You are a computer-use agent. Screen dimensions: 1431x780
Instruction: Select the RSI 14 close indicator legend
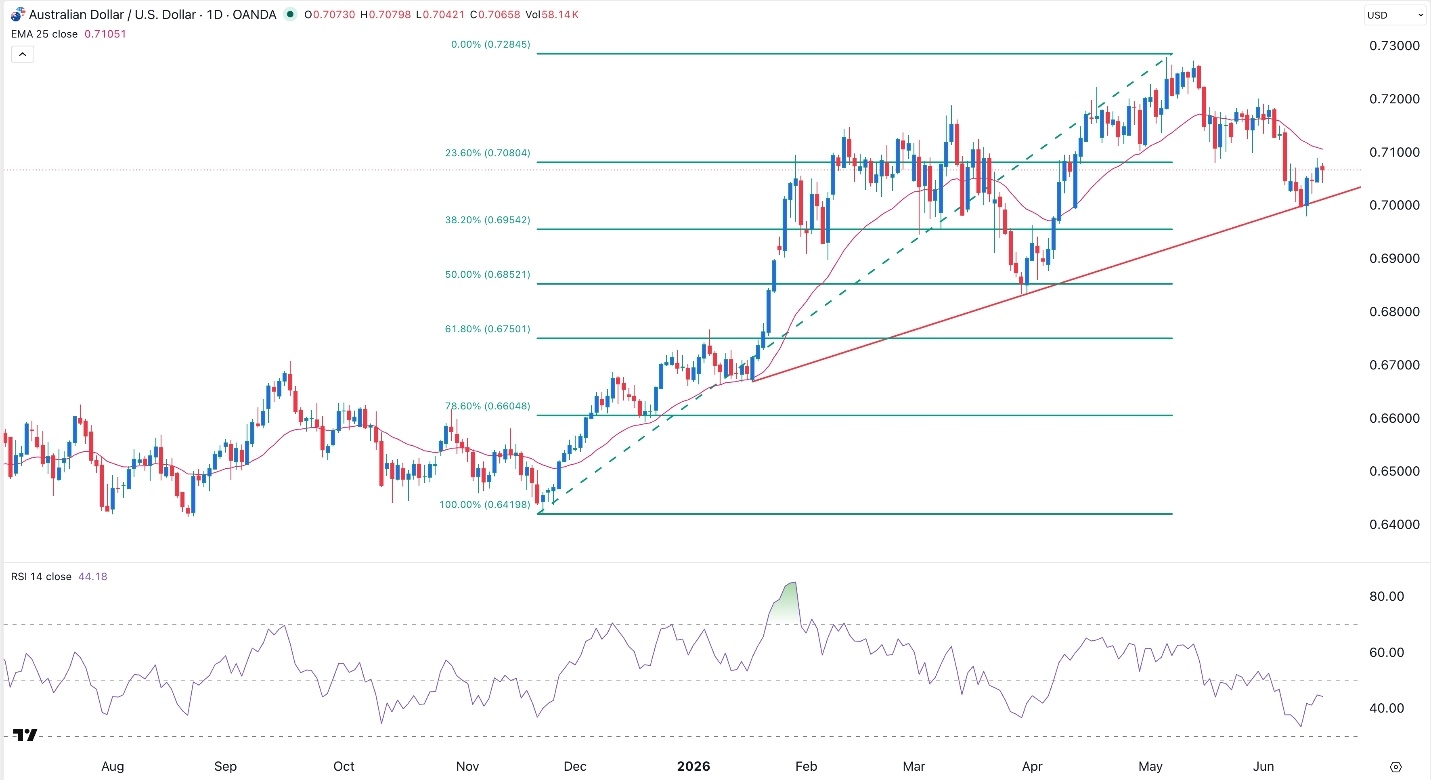tap(39, 577)
